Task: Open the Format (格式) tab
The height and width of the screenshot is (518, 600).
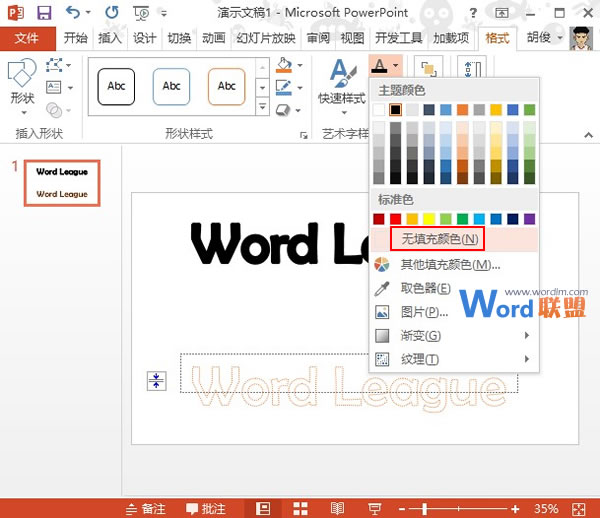Action: click(x=497, y=38)
